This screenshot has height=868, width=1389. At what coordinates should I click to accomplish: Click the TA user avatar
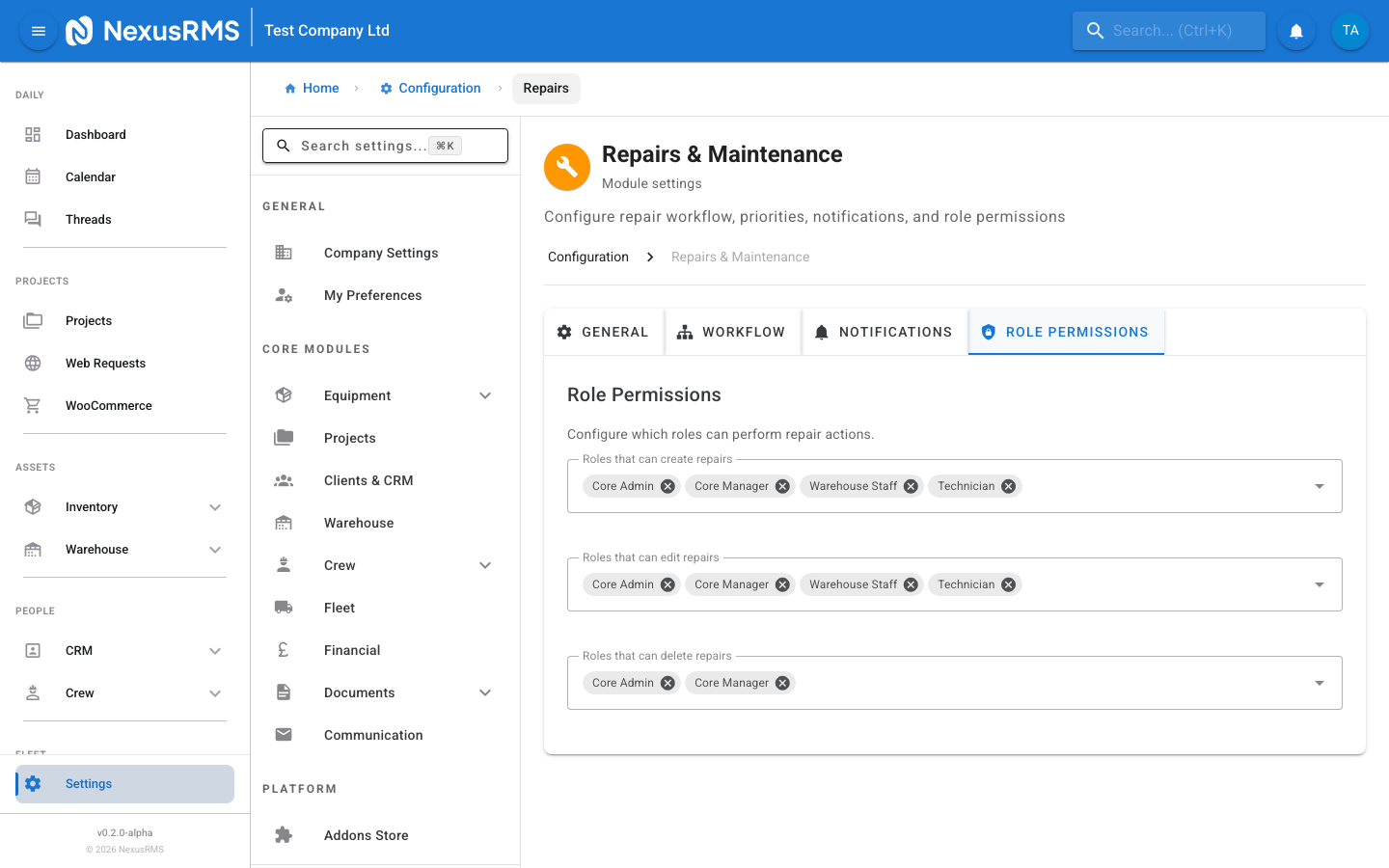tap(1349, 30)
